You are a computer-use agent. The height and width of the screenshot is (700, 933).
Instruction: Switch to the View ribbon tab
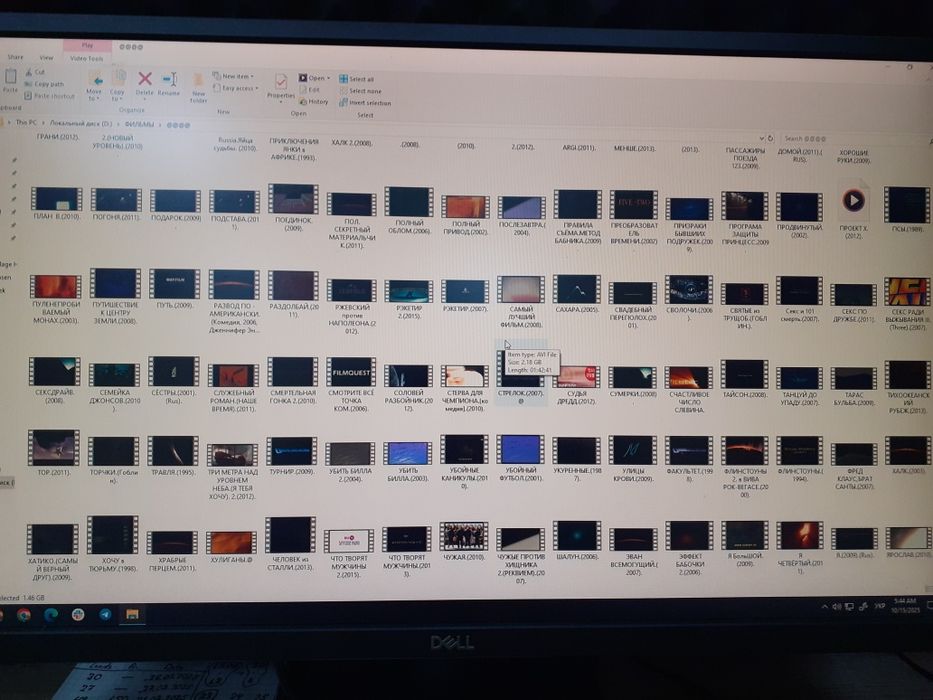[x=46, y=58]
